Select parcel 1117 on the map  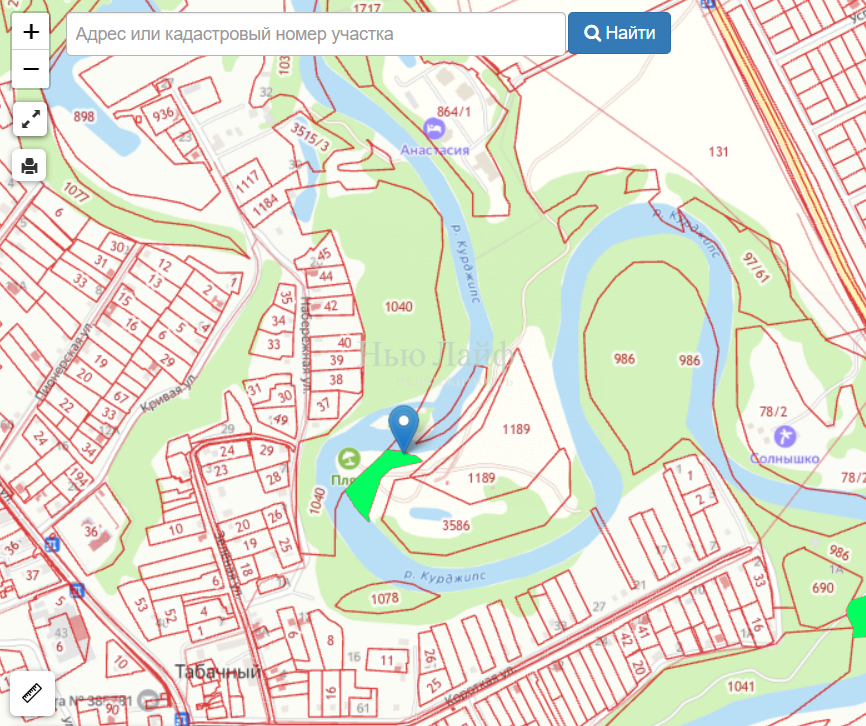tap(247, 178)
